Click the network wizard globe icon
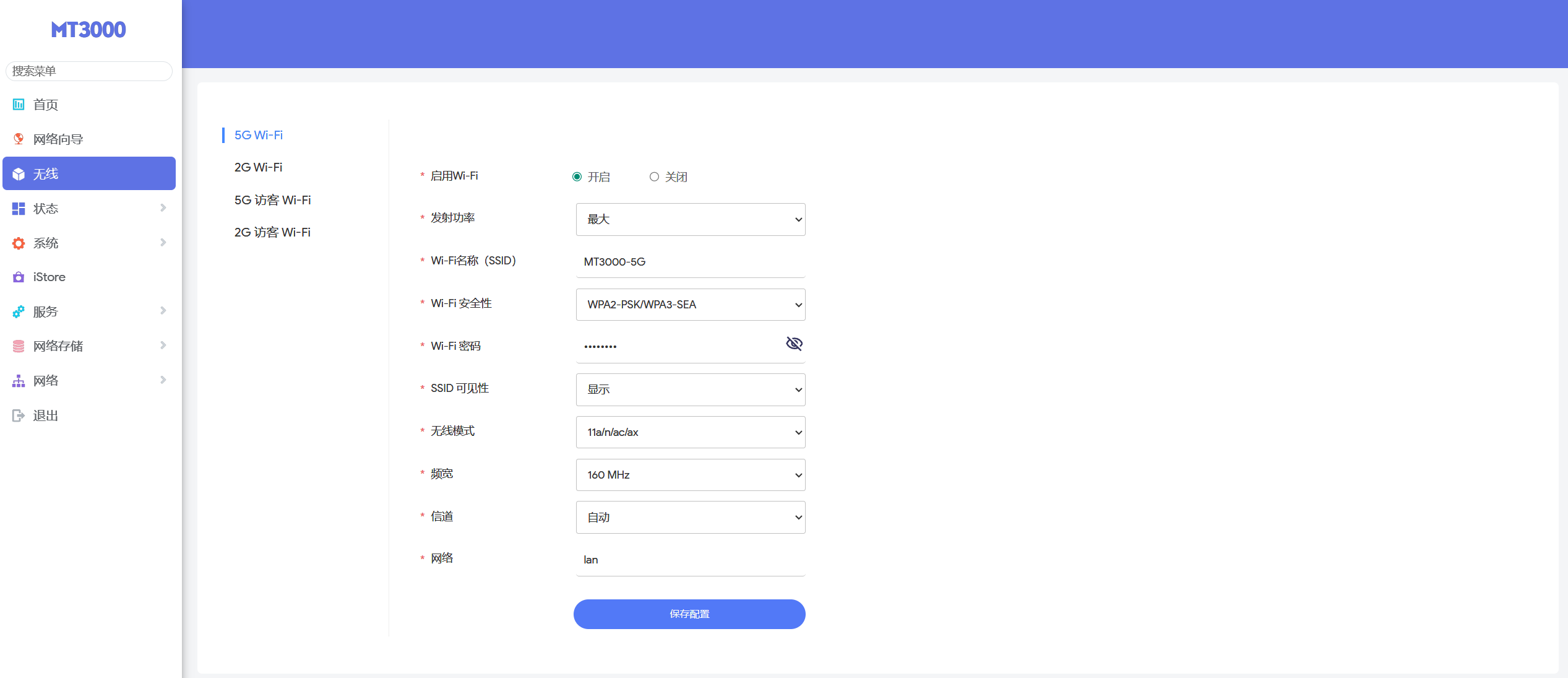This screenshot has width=1568, height=678. (19, 139)
